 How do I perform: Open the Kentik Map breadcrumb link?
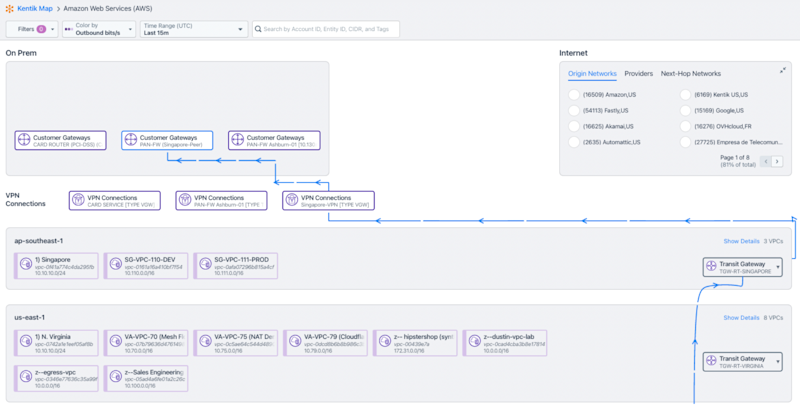(x=35, y=9)
